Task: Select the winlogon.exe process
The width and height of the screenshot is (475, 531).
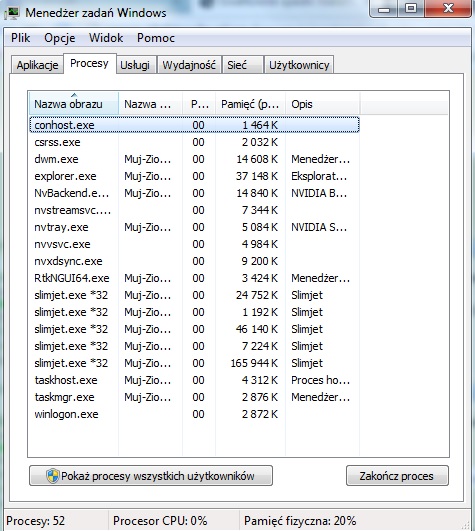Action: tap(194, 414)
